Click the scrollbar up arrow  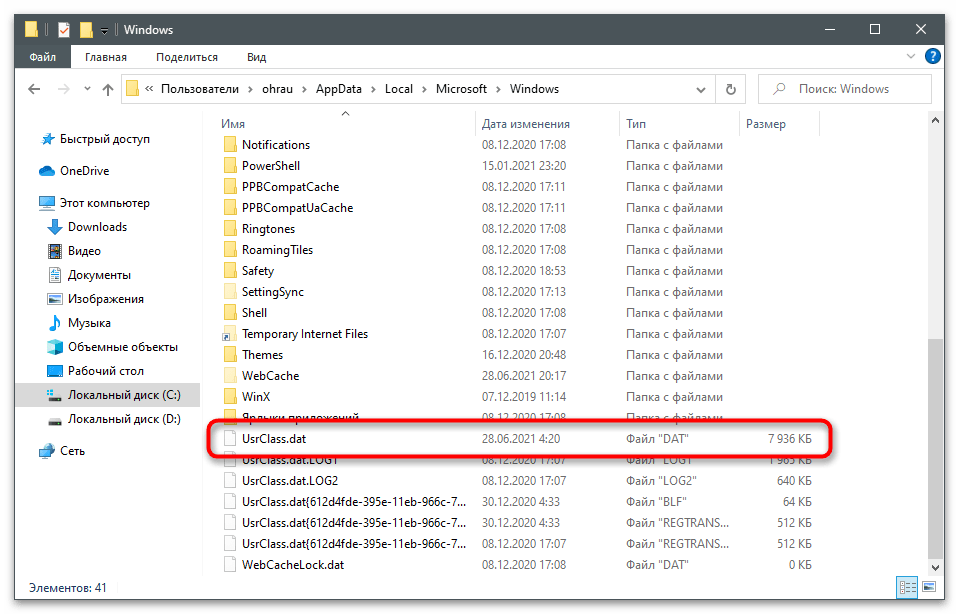point(935,120)
